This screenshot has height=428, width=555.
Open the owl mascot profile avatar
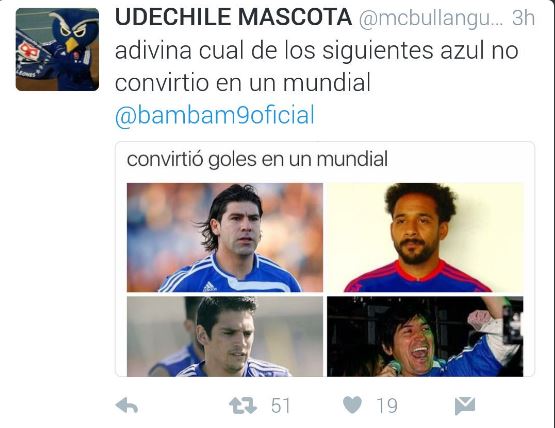57,49
